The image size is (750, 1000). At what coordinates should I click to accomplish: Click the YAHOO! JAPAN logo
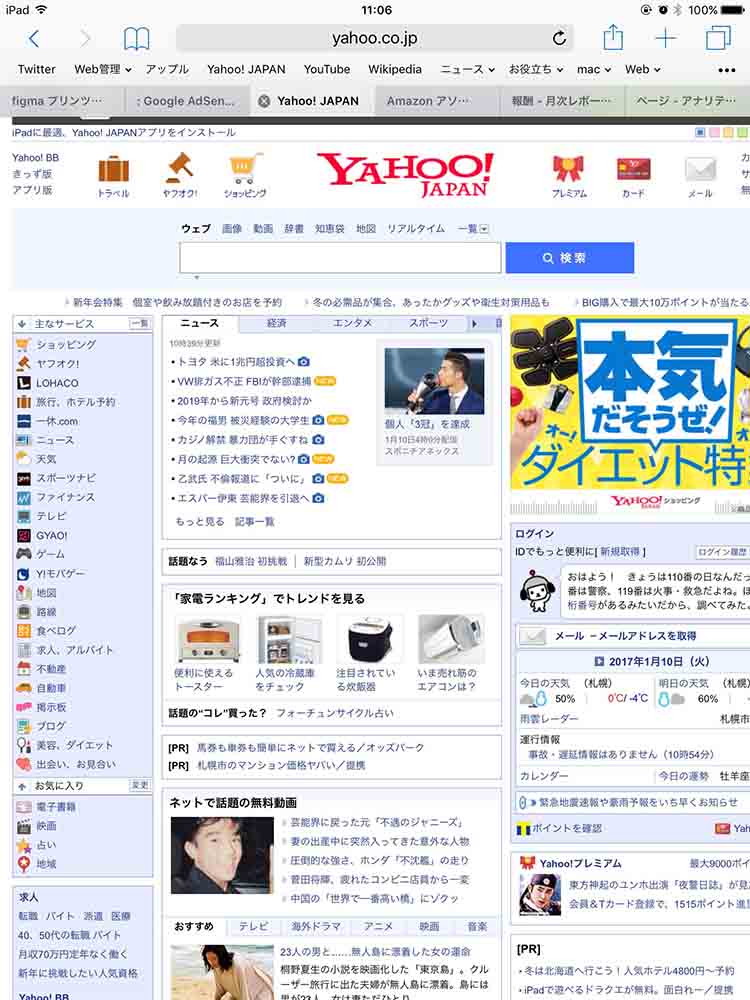(406, 174)
